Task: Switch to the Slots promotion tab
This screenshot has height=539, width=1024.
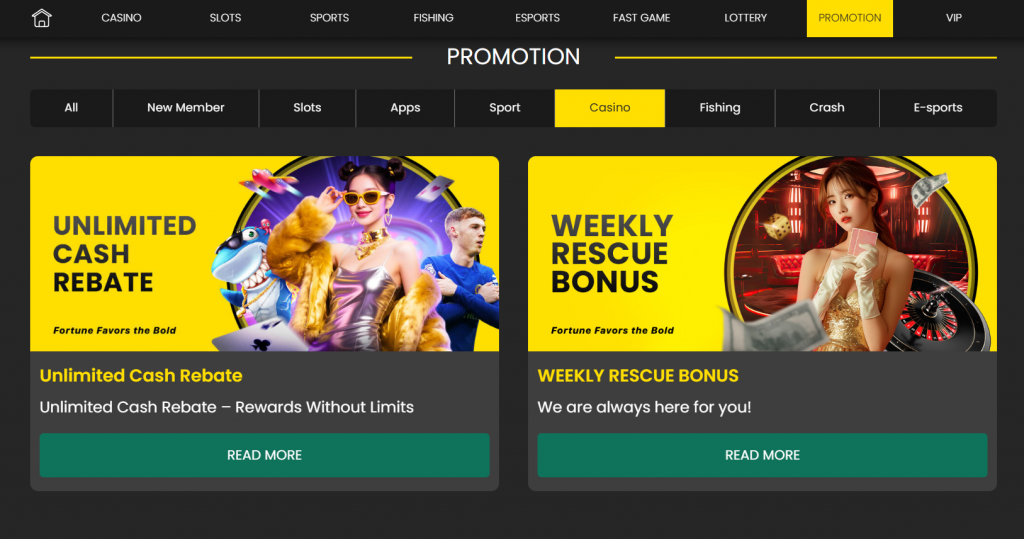Action: (307, 108)
